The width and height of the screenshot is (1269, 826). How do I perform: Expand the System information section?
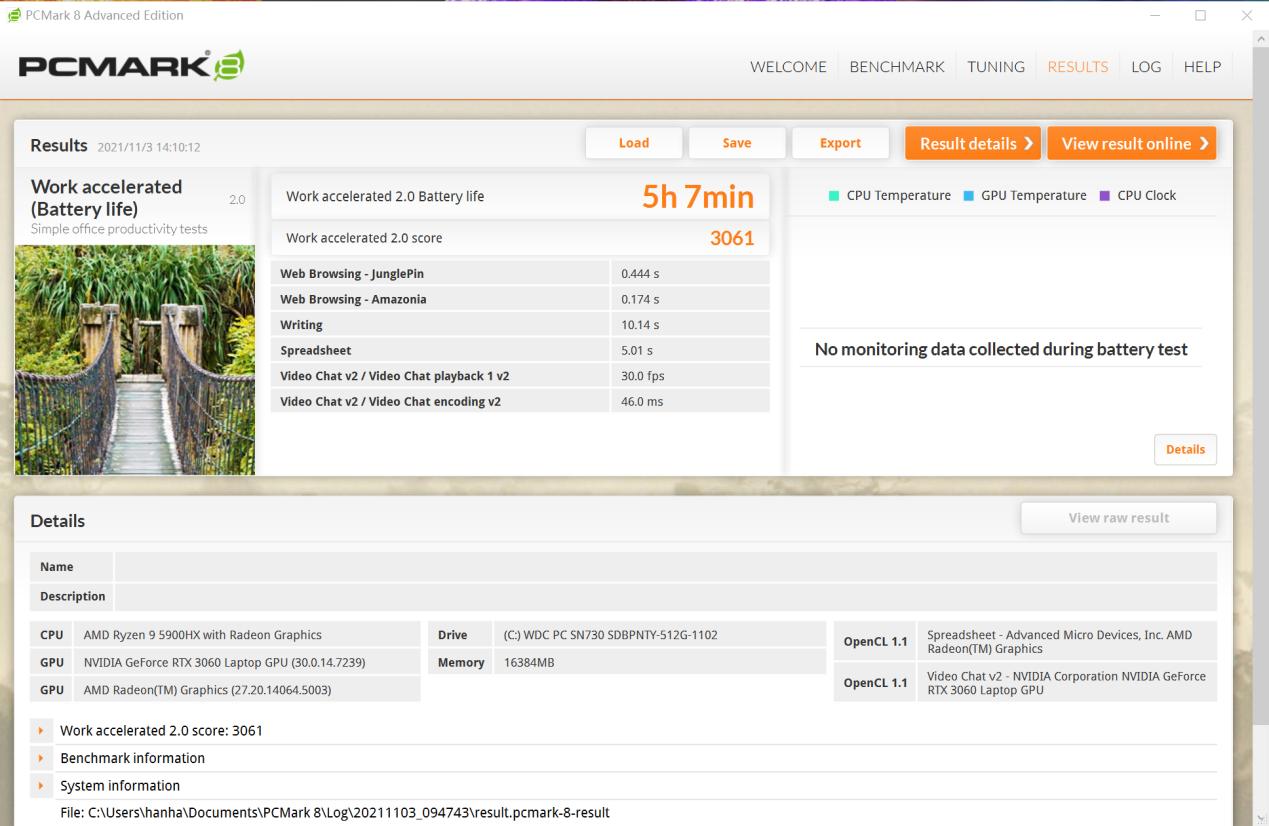click(41, 786)
